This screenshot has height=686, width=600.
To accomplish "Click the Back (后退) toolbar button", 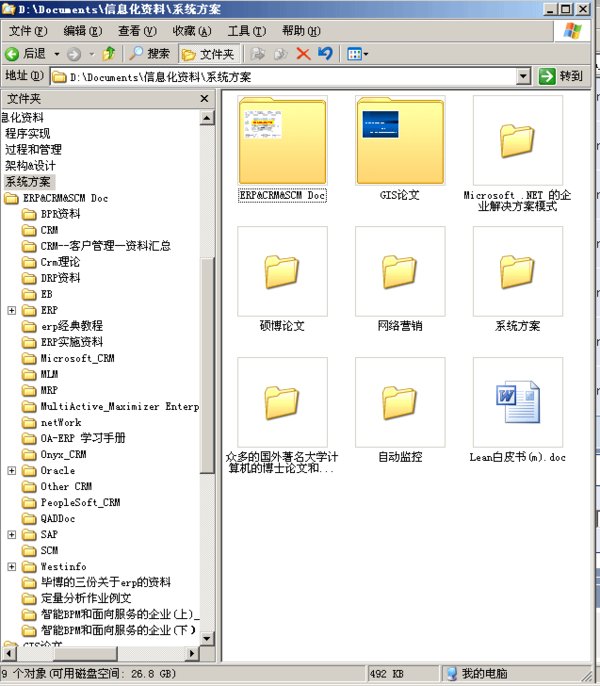I will [x=26, y=53].
